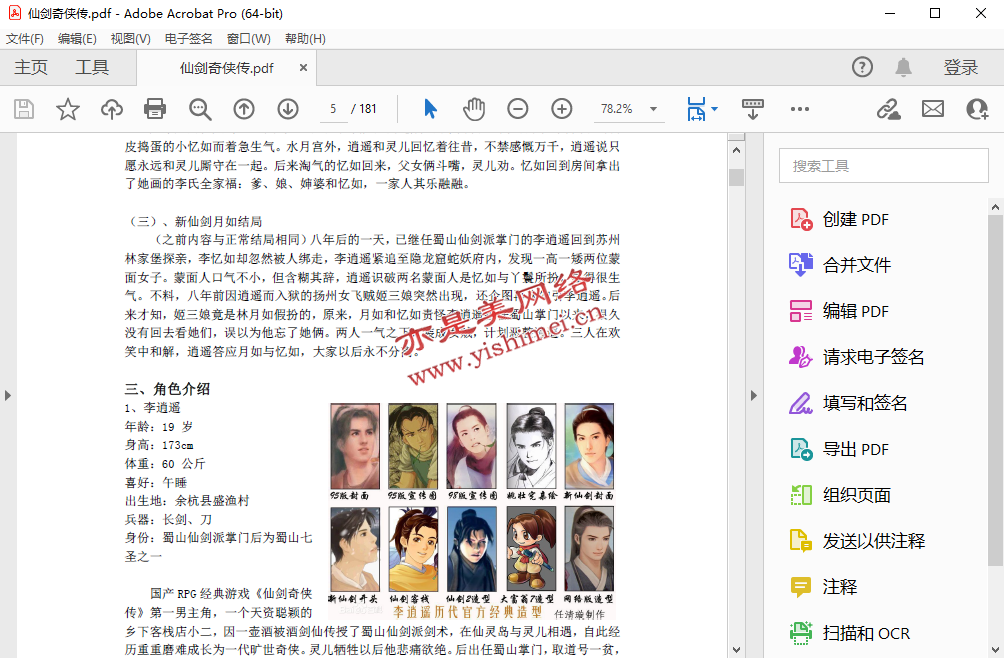Screen dimensions: 1004x658
Task: Click page number field showing 5
Action: 333,109
